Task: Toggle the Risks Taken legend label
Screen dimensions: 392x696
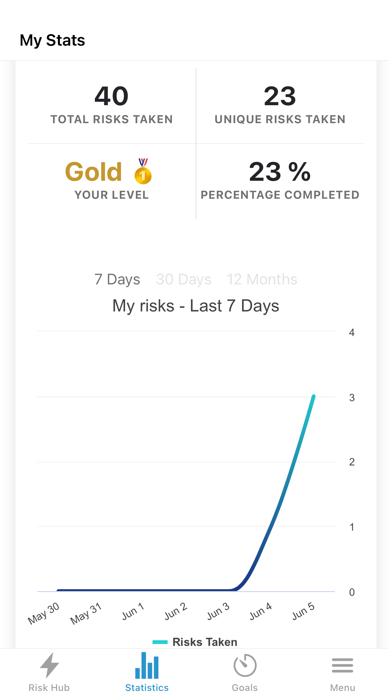Action: [205, 642]
